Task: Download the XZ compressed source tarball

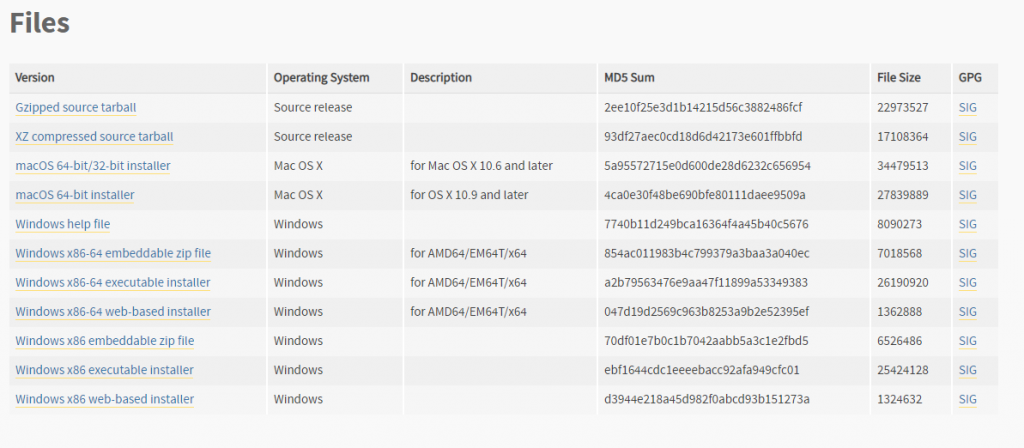Action: [x=95, y=137]
